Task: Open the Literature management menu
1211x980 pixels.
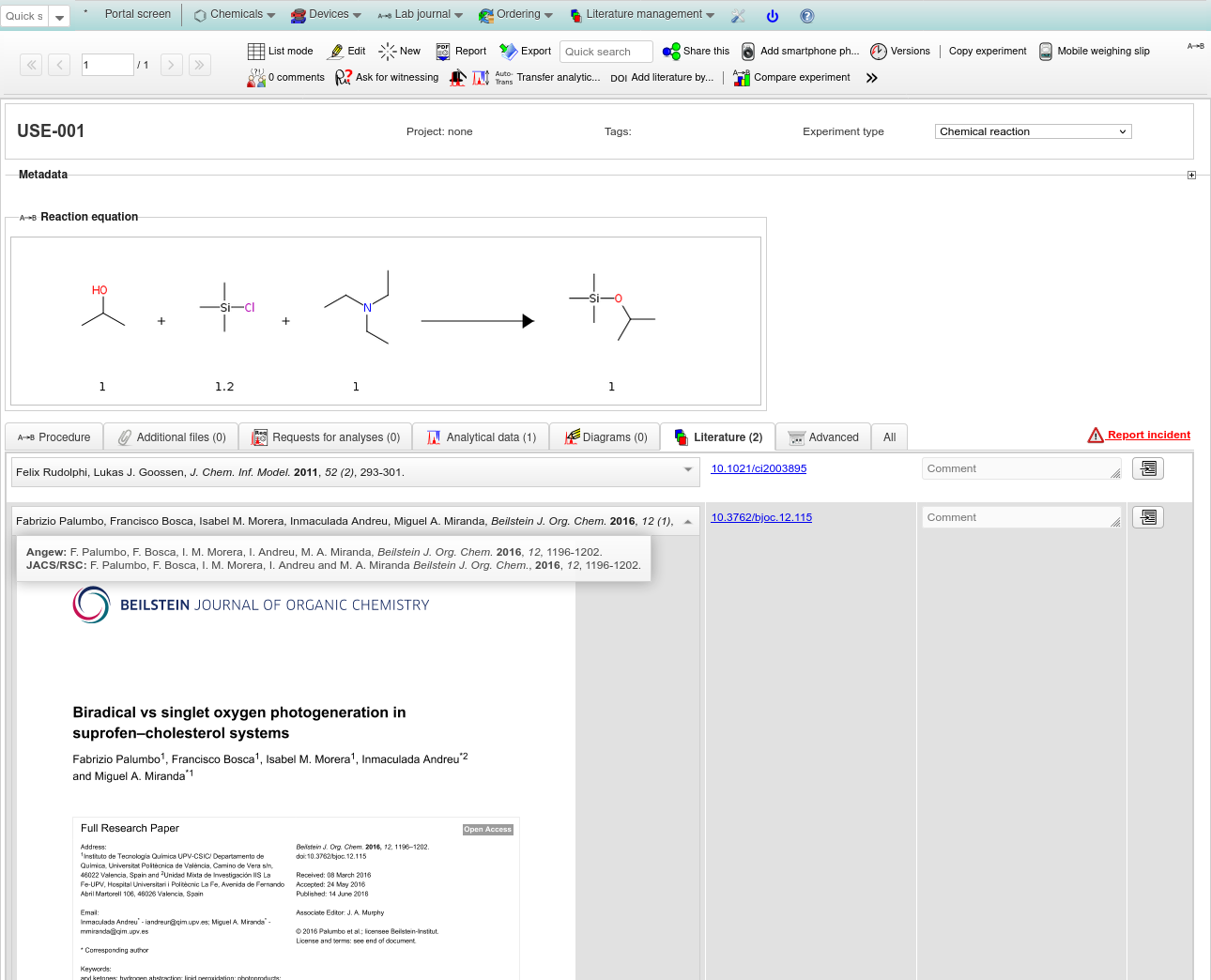Action: point(643,15)
